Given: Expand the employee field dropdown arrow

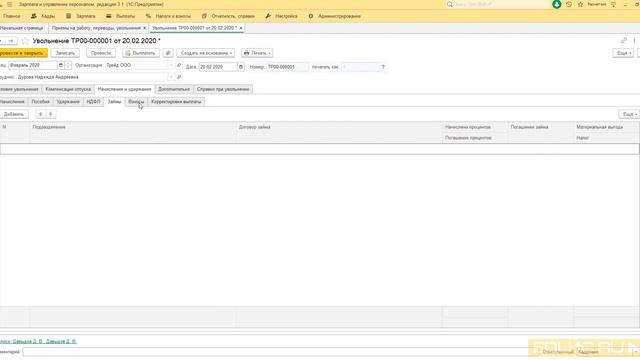Looking at the screenshot, I should coord(171,77).
